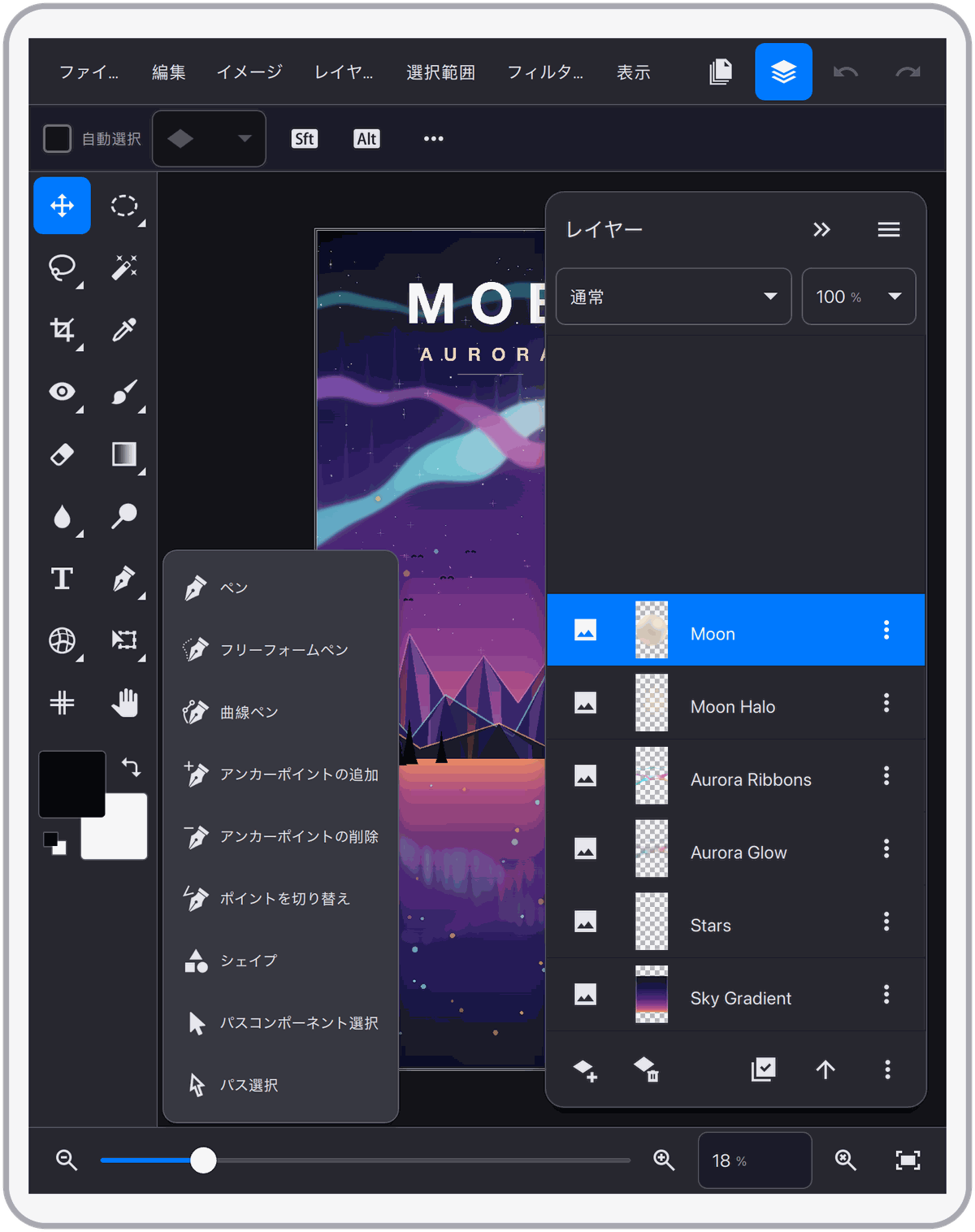Zoom in with the magnifier plus

click(665, 1160)
